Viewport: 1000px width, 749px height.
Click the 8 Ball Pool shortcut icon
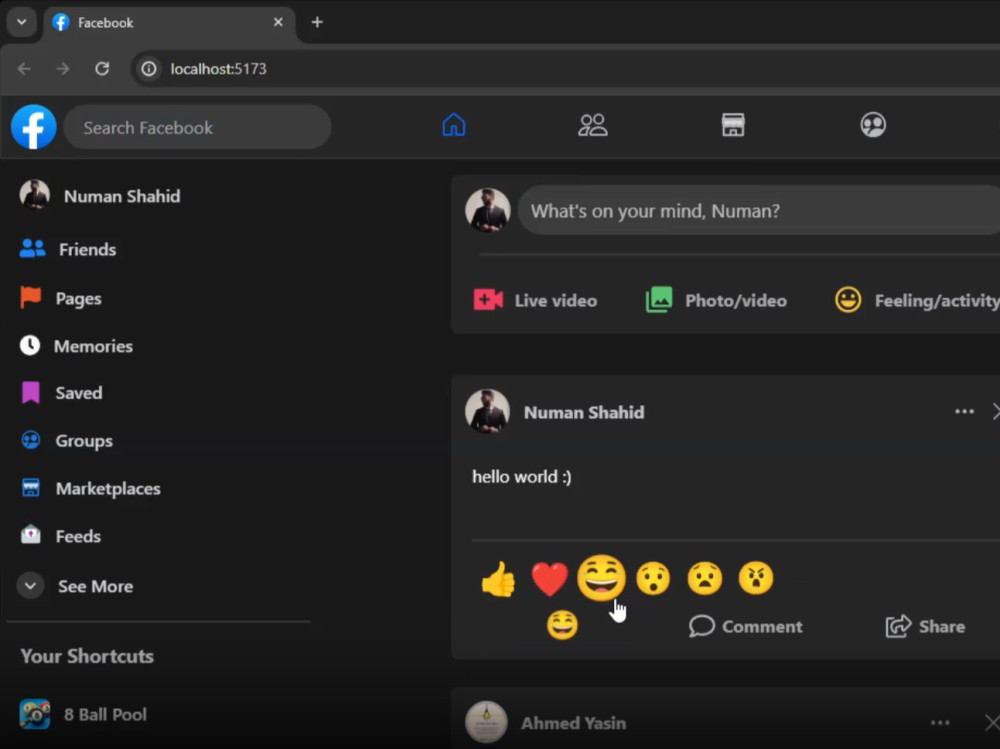[x=34, y=714]
